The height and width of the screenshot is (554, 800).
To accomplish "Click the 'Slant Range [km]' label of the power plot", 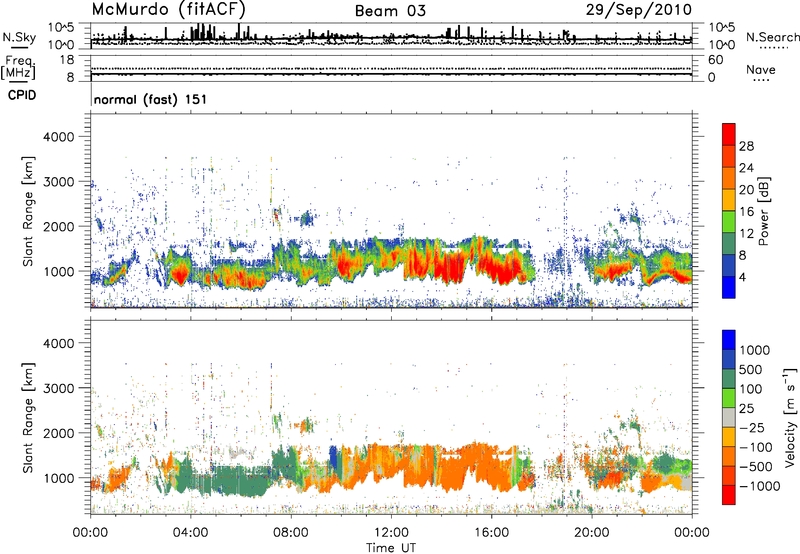I will pos(28,211).
